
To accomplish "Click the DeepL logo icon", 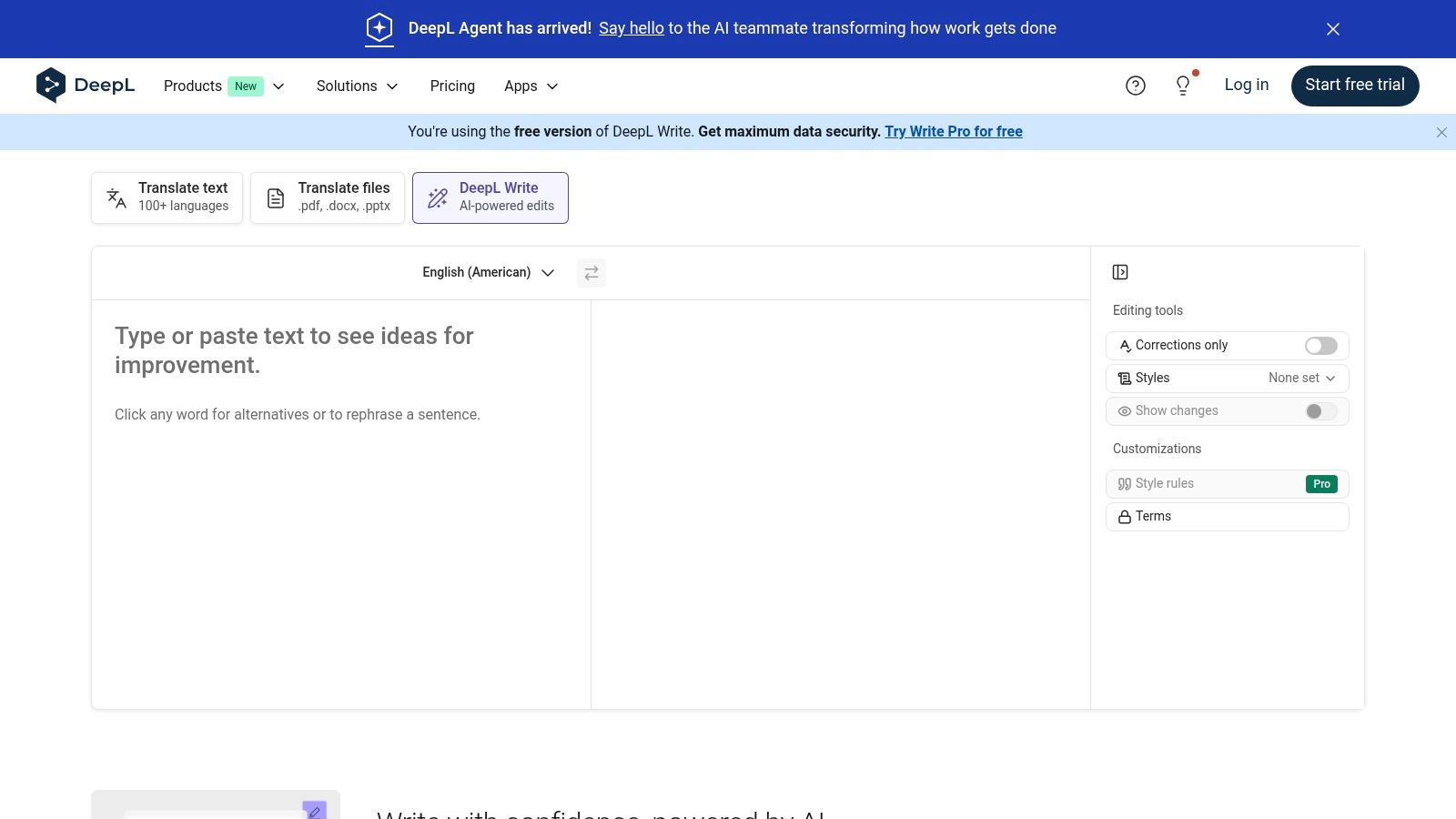I will point(51,86).
